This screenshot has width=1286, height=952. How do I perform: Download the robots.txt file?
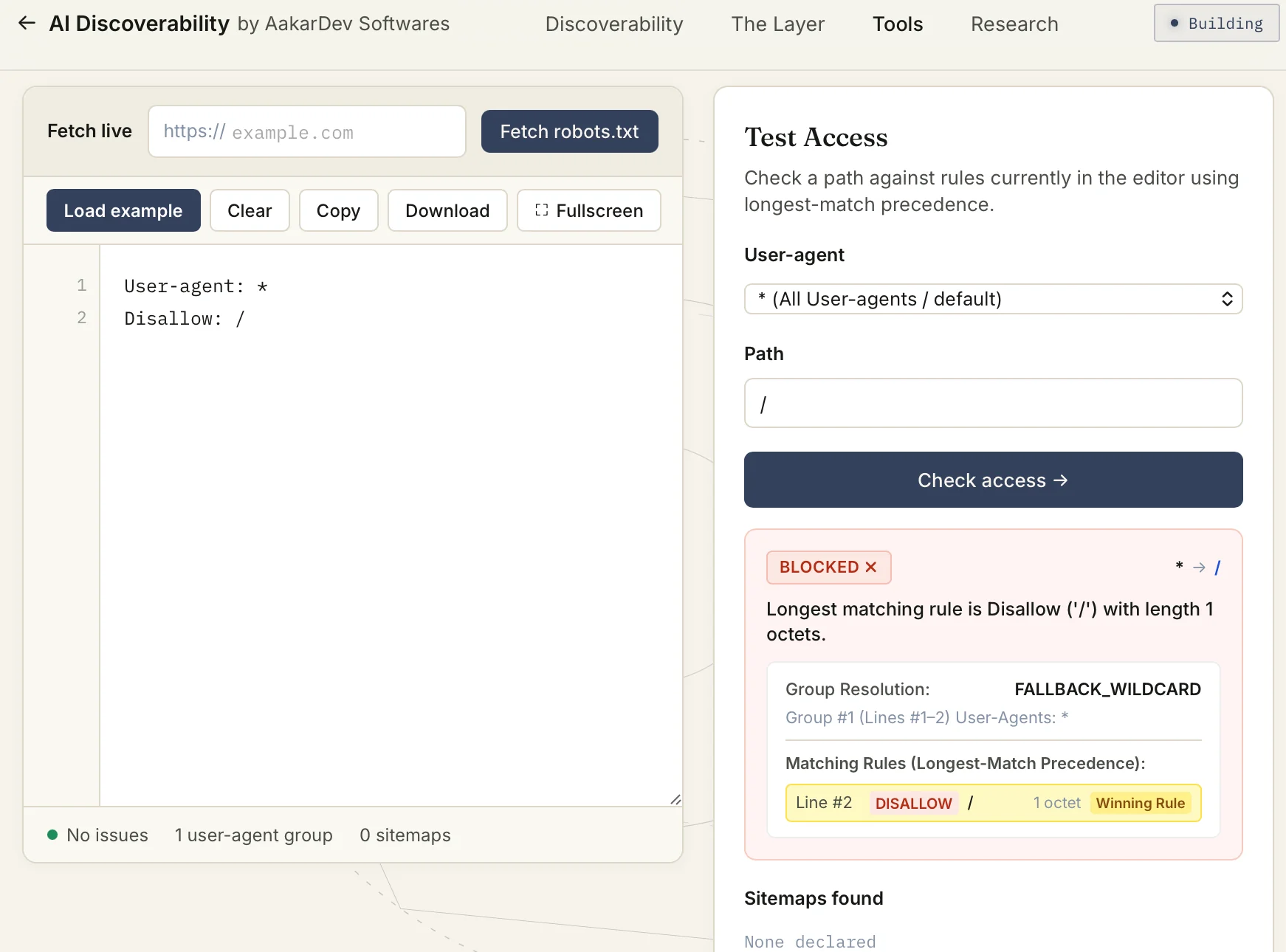point(447,210)
